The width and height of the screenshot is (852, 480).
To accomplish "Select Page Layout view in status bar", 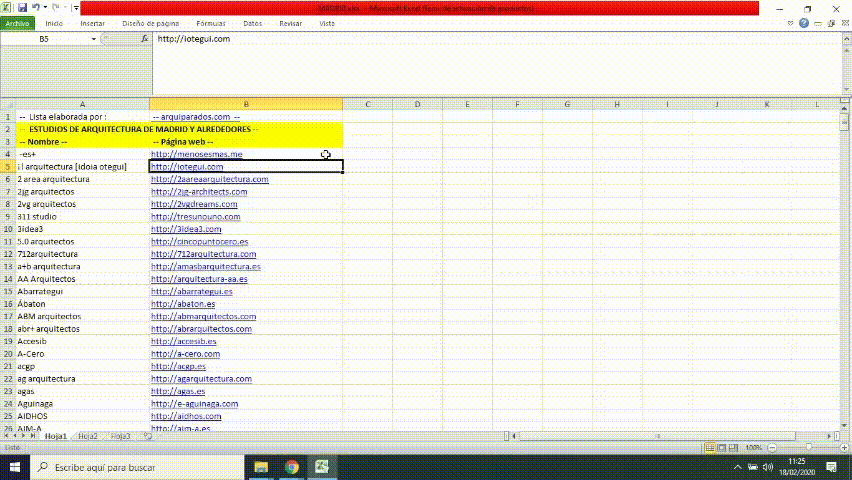I will (x=722, y=448).
